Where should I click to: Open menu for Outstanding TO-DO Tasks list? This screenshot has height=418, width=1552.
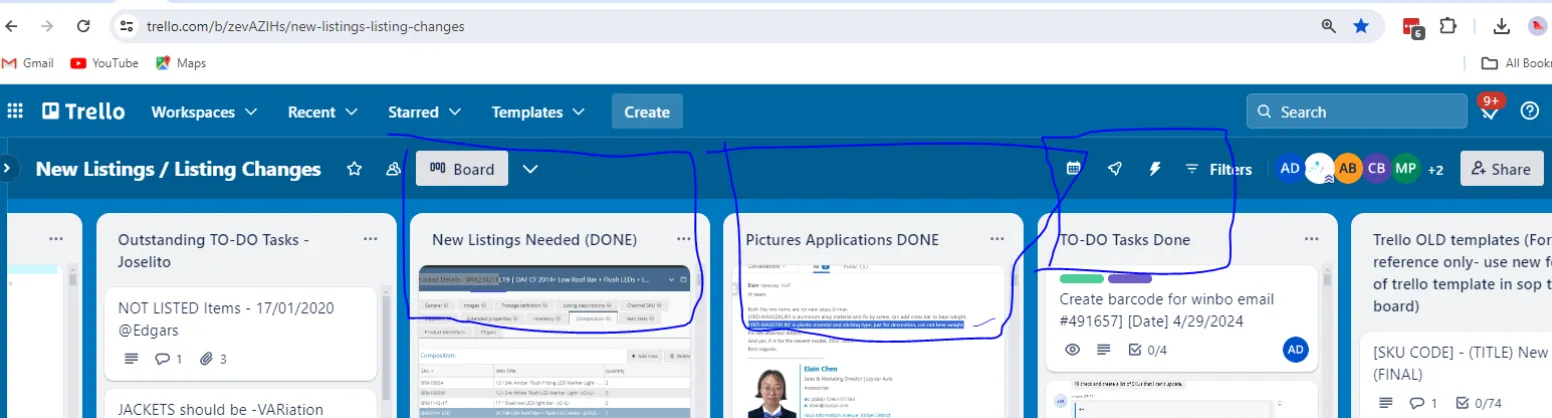click(371, 239)
